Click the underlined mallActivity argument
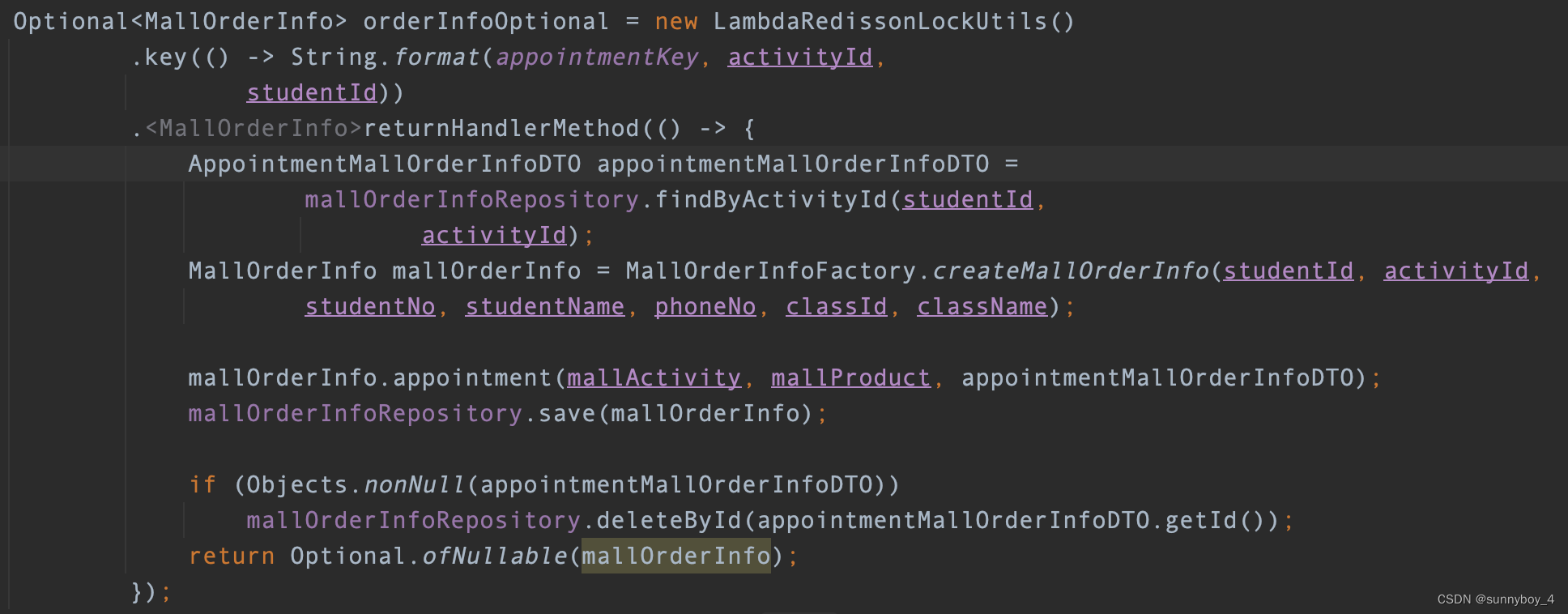Image resolution: width=1568 pixels, height=614 pixels. point(654,377)
